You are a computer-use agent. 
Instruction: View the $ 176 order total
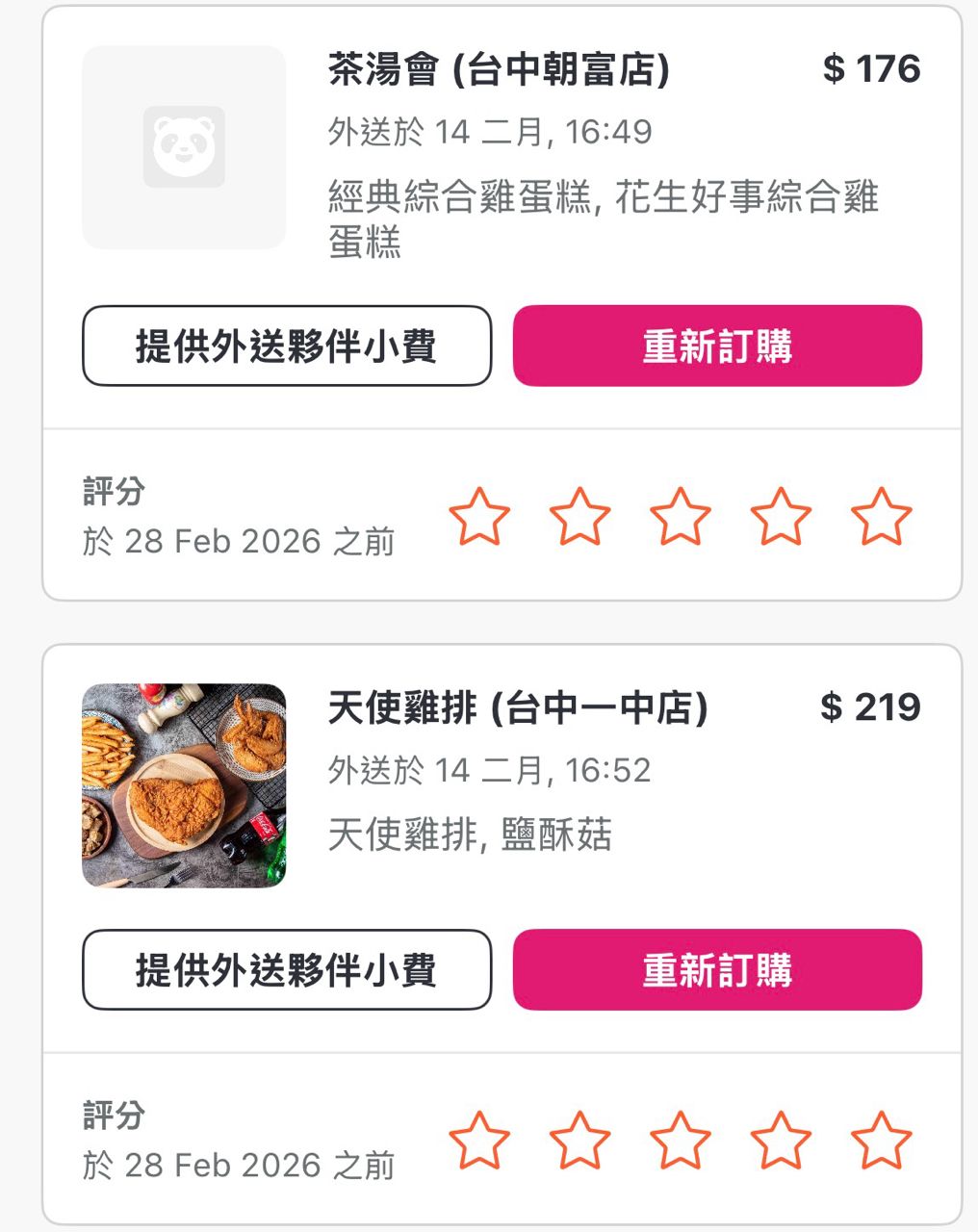(871, 69)
